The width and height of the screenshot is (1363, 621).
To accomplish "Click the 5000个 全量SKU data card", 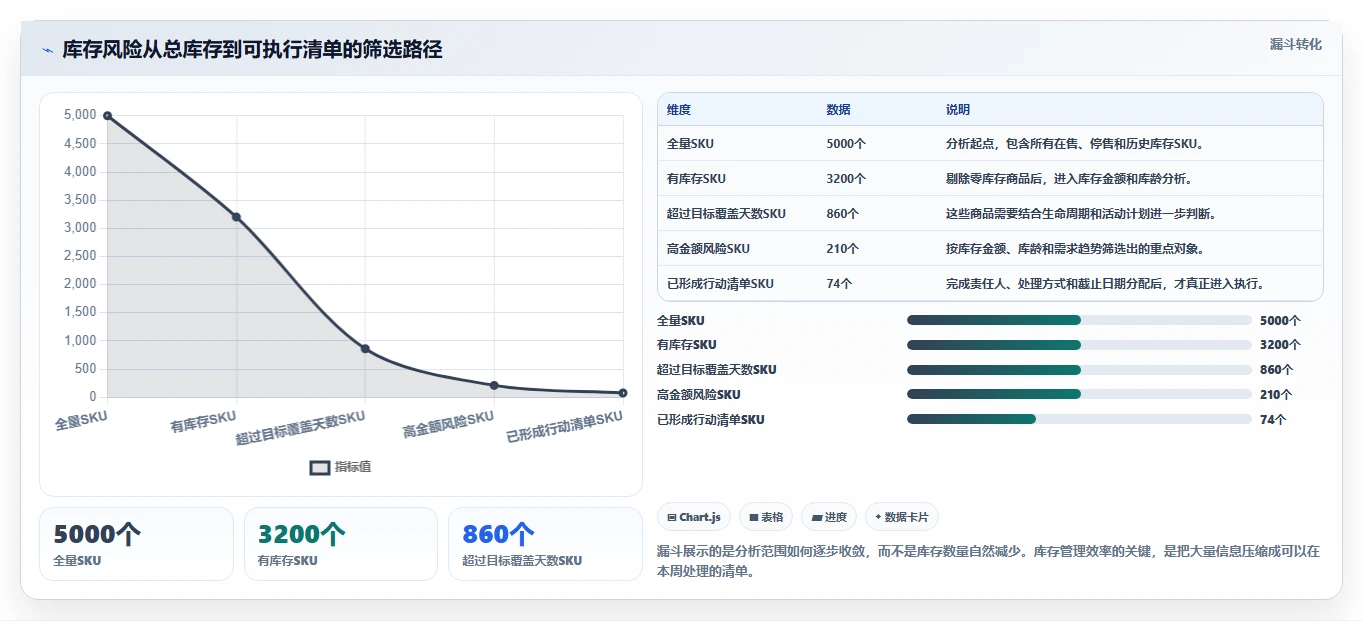I will pyautogui.click(x=136, y=544).
